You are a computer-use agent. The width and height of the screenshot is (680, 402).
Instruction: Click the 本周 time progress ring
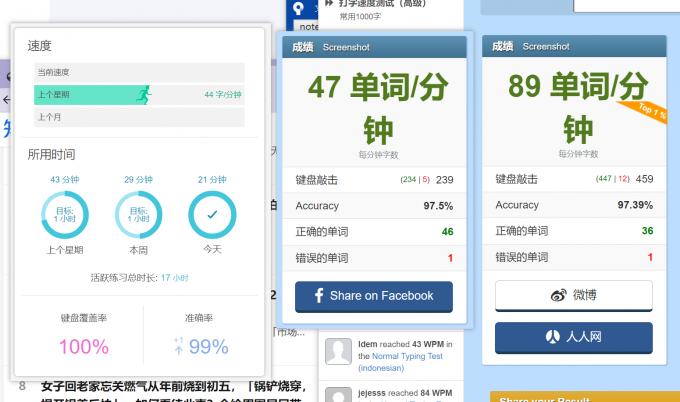pos(138,215)
